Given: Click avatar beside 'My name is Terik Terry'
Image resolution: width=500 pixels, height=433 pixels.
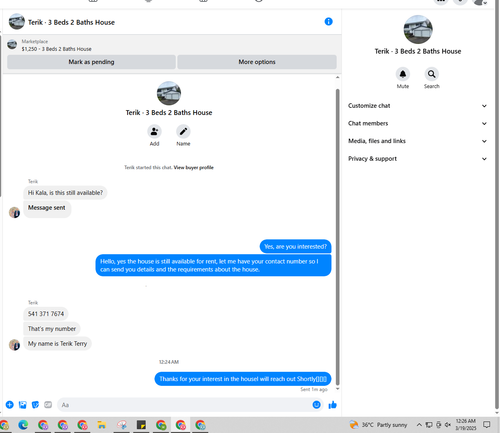Looking at the screenshot, I should pos(14,345).
